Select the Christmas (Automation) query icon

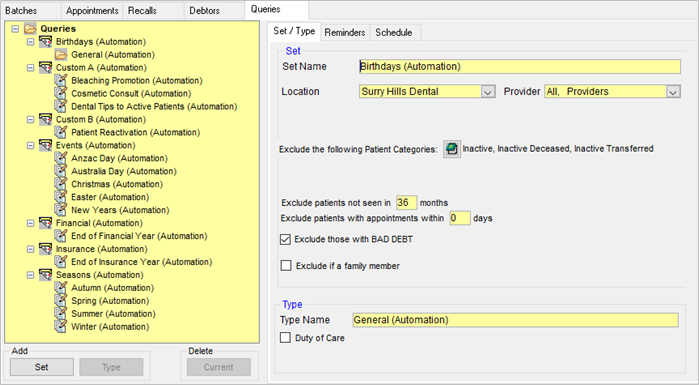[61, 184]
